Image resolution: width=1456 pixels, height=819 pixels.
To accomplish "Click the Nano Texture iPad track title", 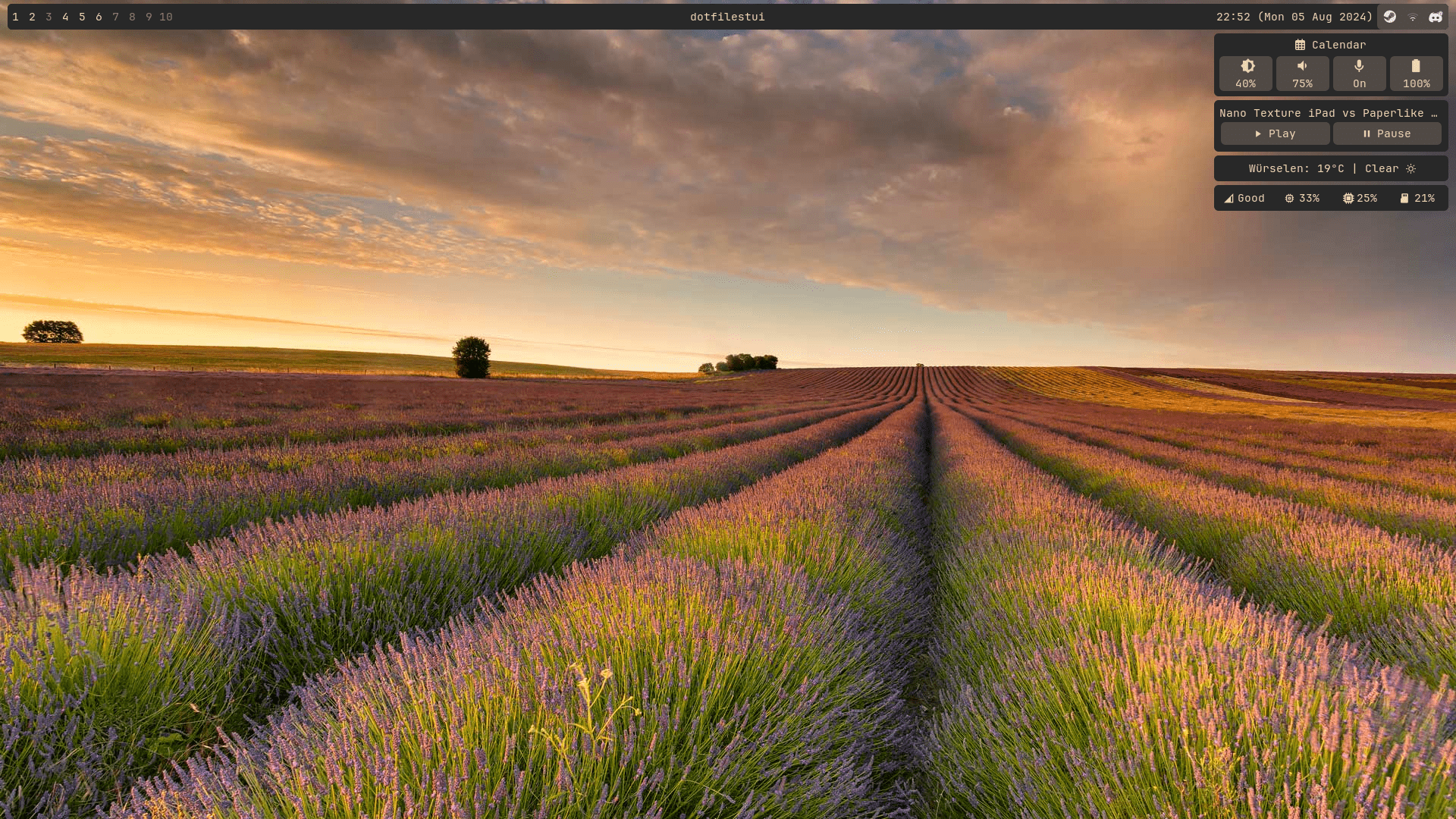I will (x=1329, y=113).
